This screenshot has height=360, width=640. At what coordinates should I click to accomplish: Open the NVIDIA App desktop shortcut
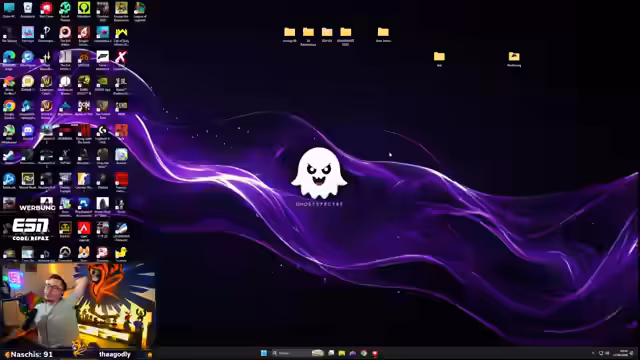(102, 84)
